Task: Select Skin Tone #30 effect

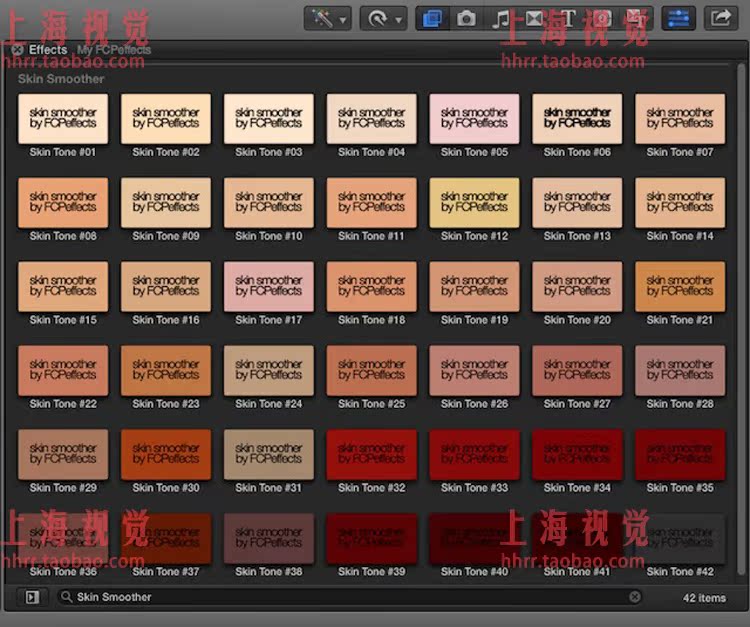Action: point(166,454)
